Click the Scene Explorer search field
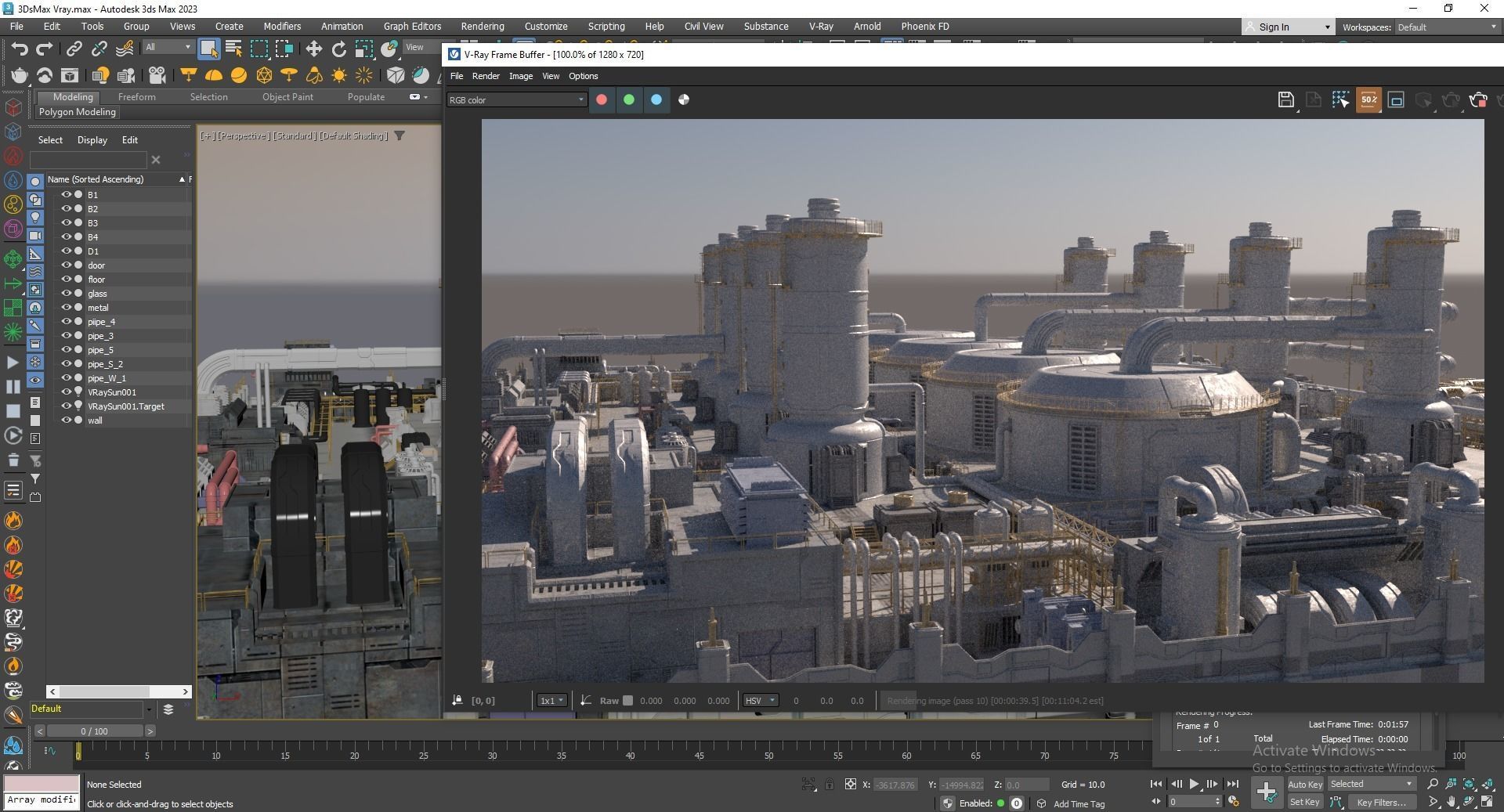The height and width of the screenshot is (812, 1504). (x=88, y=160)
